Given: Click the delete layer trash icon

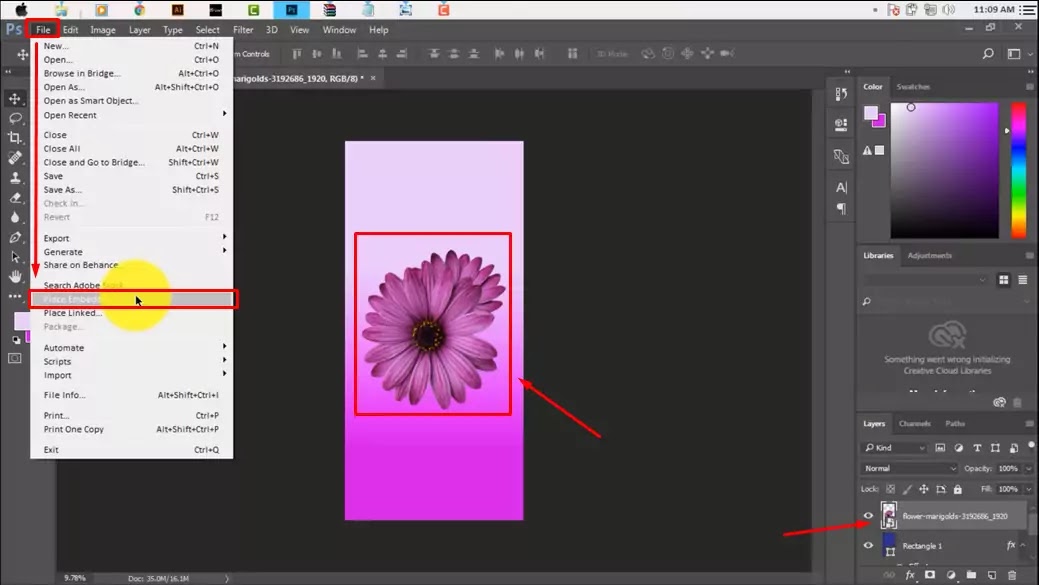Looking at the screenshot, I should (x=1012, y=575).
